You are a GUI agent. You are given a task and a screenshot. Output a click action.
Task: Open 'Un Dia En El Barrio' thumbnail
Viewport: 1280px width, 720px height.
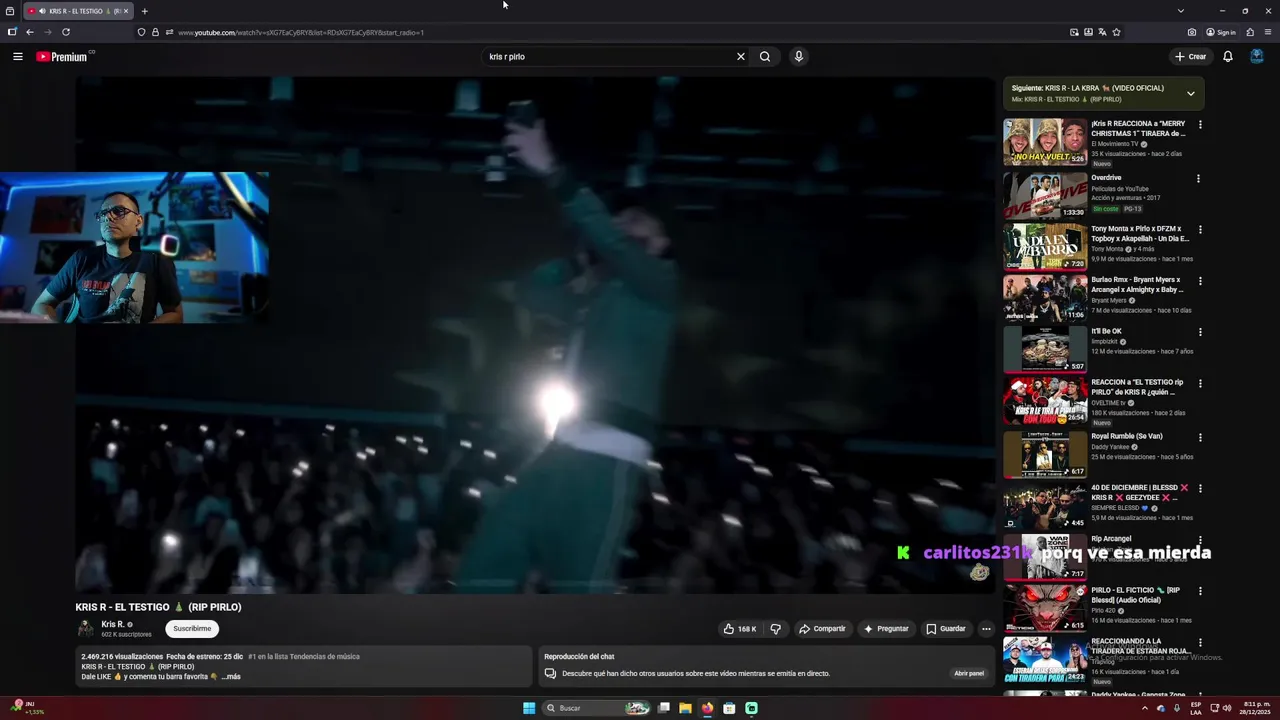1045,246
